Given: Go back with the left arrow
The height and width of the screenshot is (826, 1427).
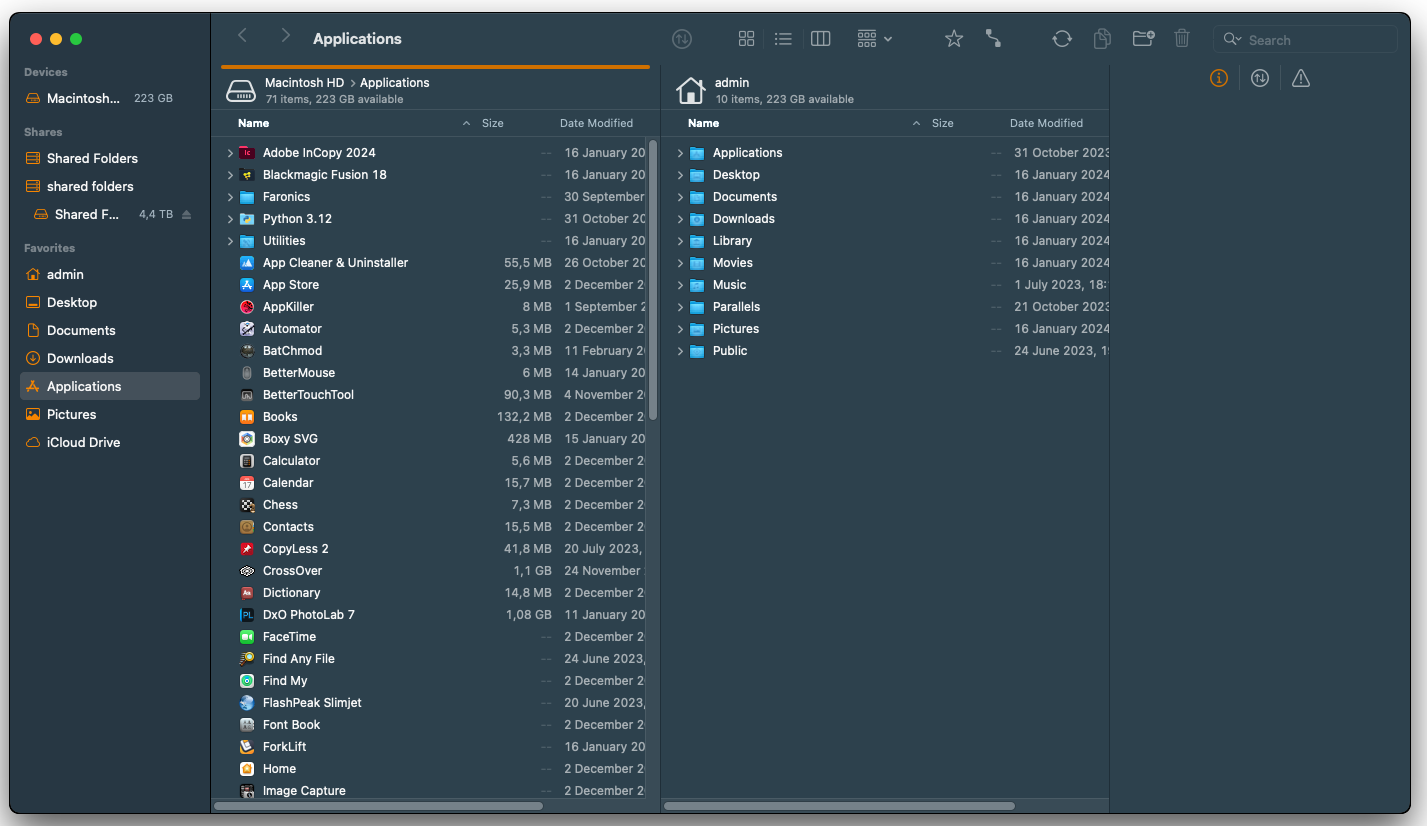Looking at the screenshot, I should pyautogui.click(x=242, y=36).
